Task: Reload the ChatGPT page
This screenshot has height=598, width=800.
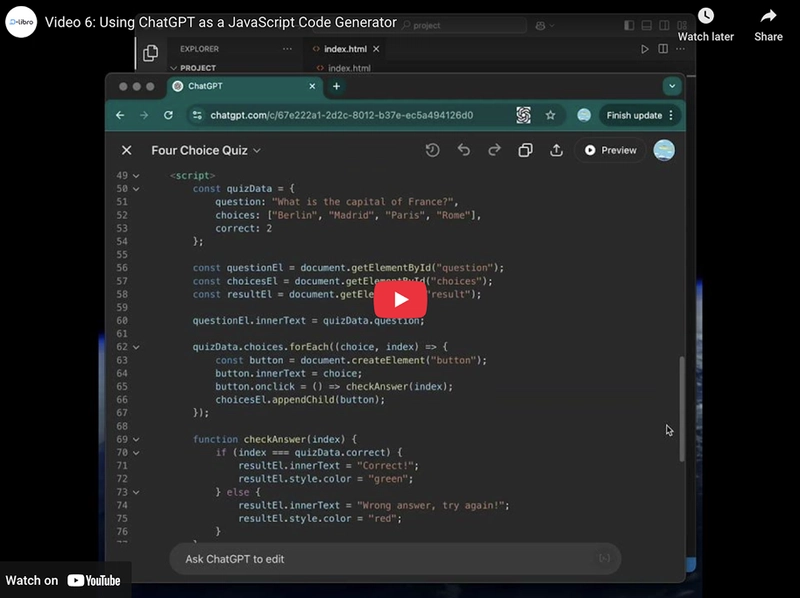Action: (x=168, y=115)
